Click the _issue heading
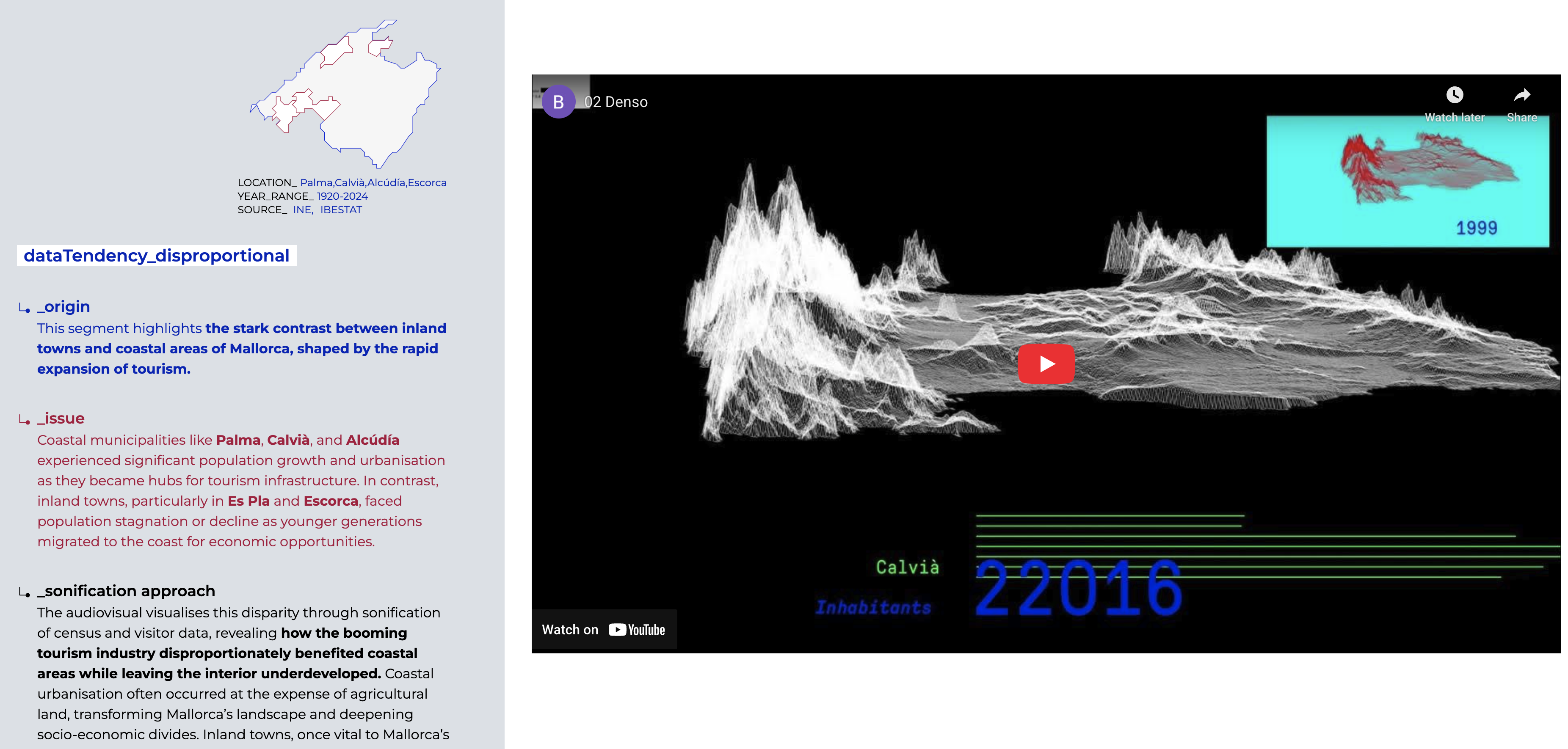The image size is (1568, 749). (61, 419)
